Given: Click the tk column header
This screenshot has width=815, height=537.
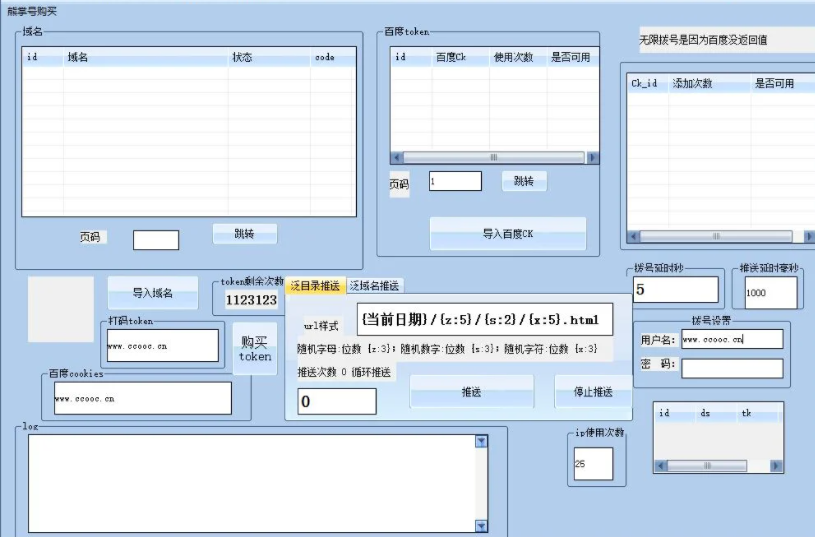Looking at the screenshot, I should (x=758, y=413).
